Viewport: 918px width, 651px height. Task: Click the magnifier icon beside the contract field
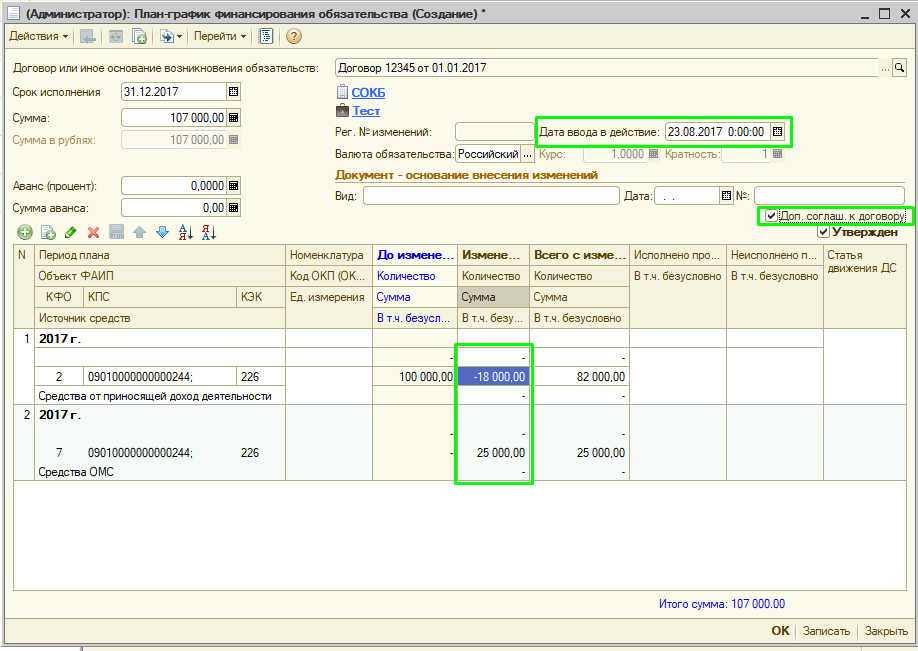click(899, 68)
